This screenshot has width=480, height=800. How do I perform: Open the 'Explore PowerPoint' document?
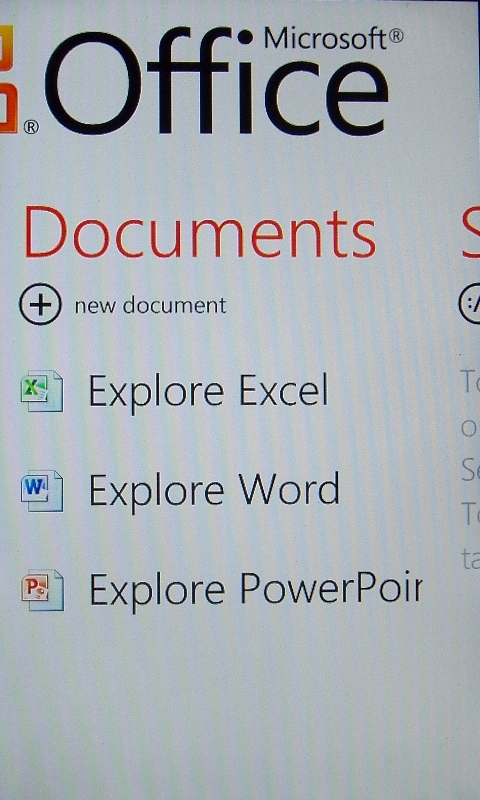(256, 591)
